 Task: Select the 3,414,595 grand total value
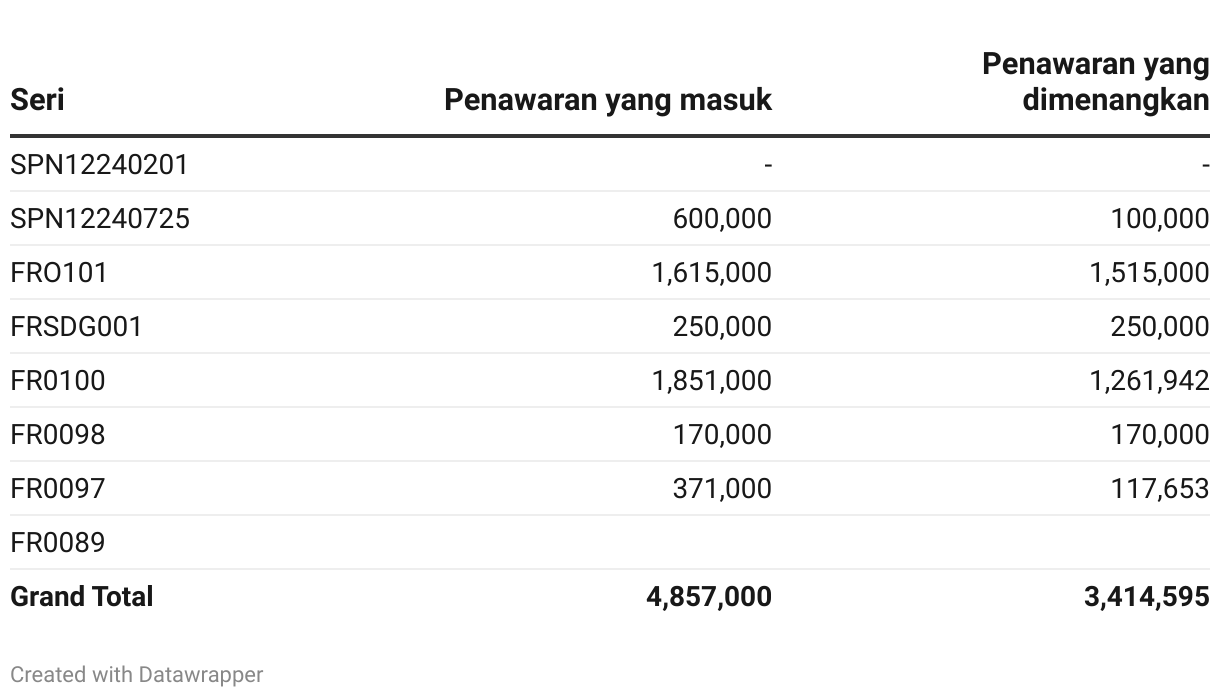click(1147, 597)
